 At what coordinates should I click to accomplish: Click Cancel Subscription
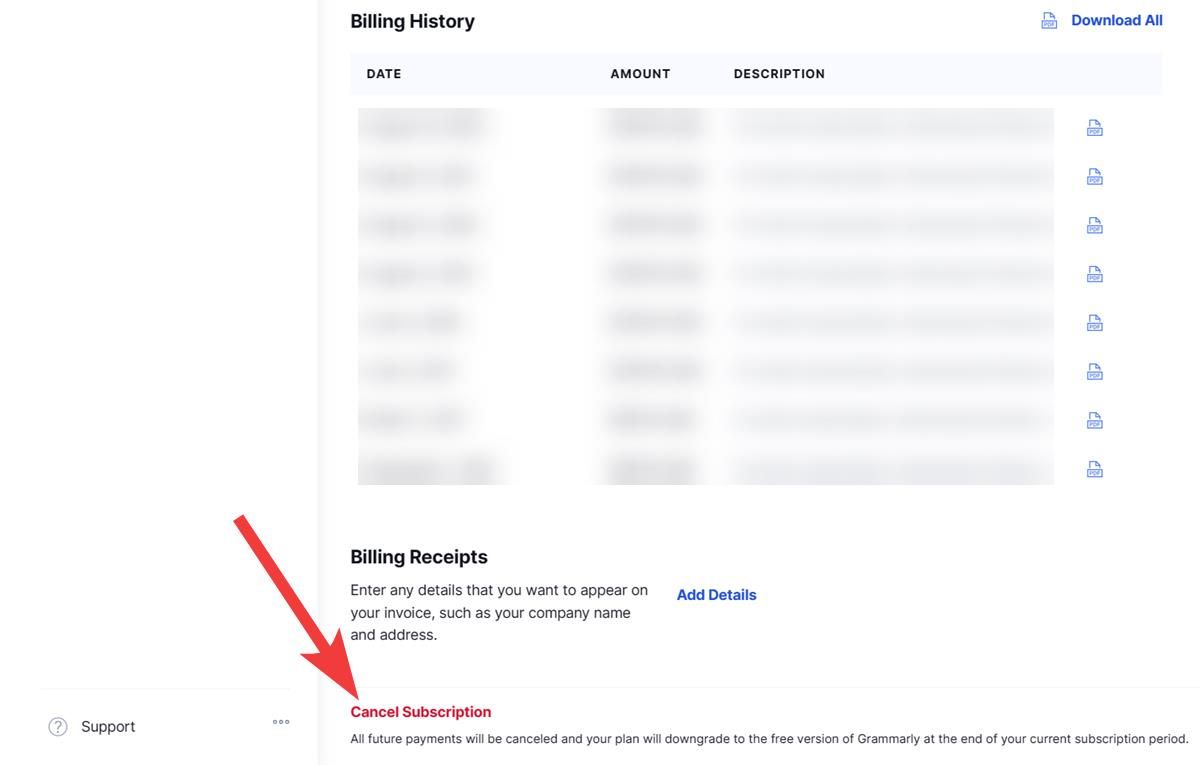click(420, 711)
